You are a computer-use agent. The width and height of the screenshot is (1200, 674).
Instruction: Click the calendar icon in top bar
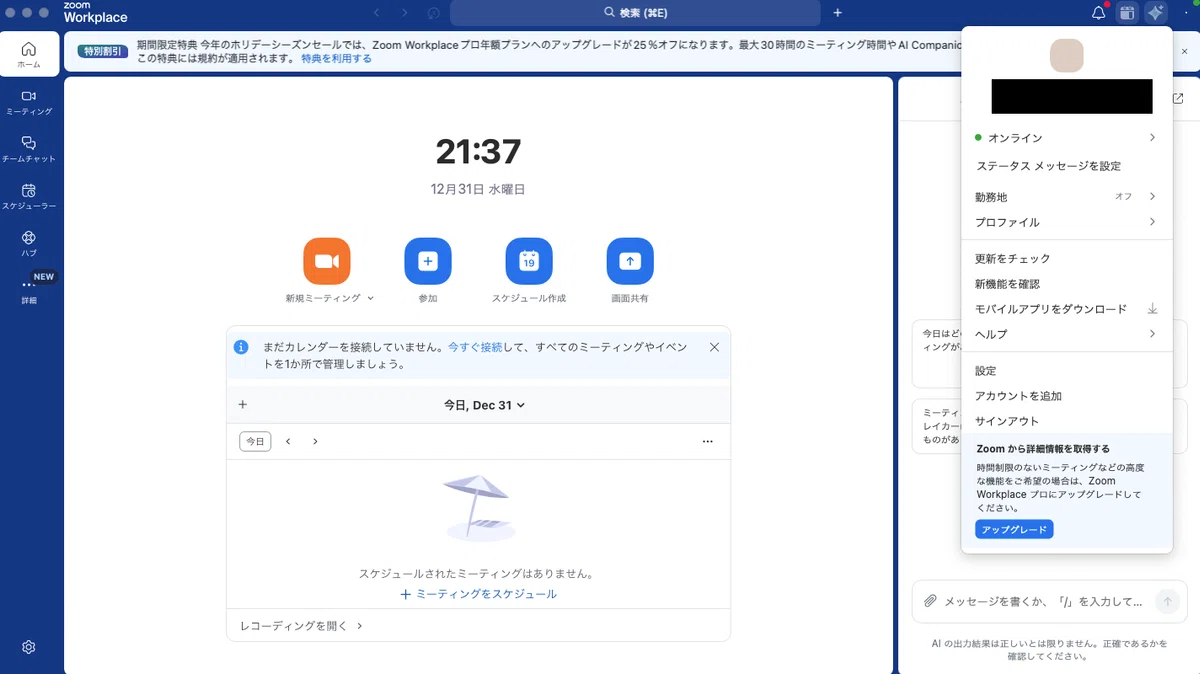tap(1127, 13)
